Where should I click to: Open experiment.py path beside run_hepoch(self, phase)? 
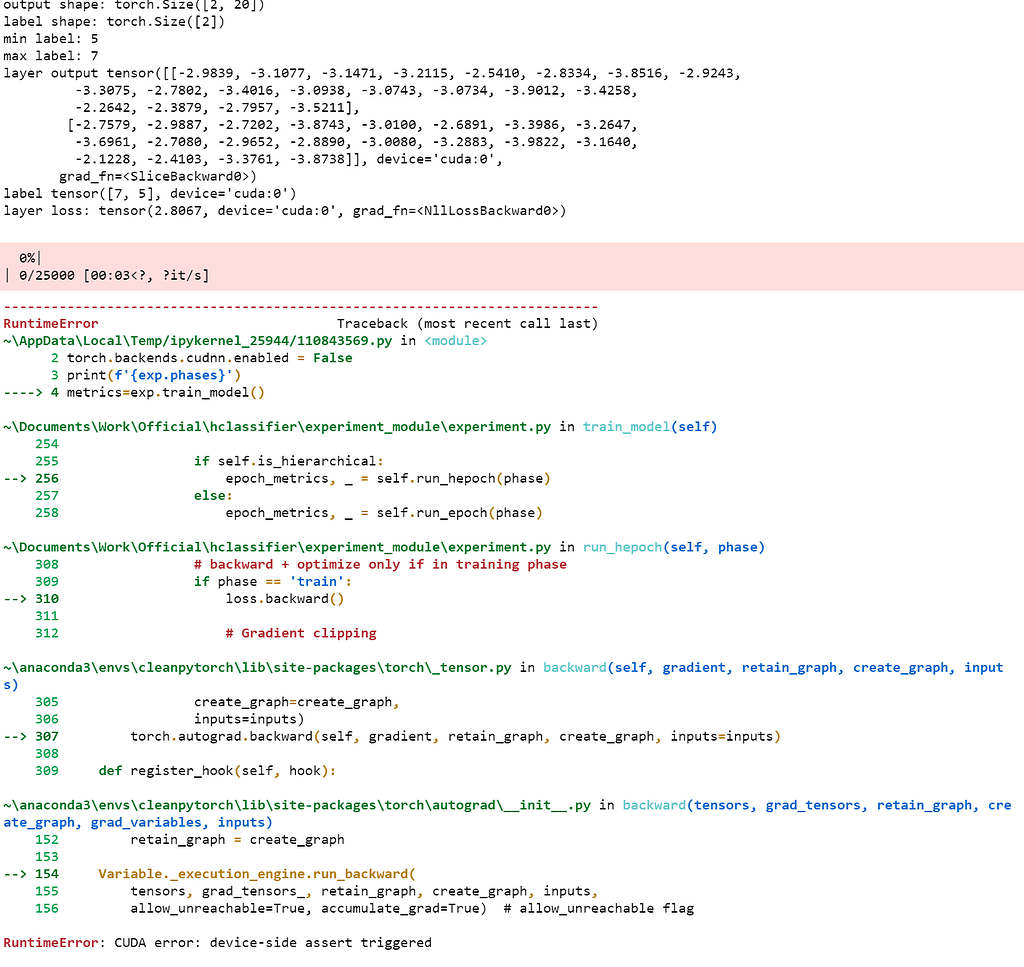tap(277, 547)
